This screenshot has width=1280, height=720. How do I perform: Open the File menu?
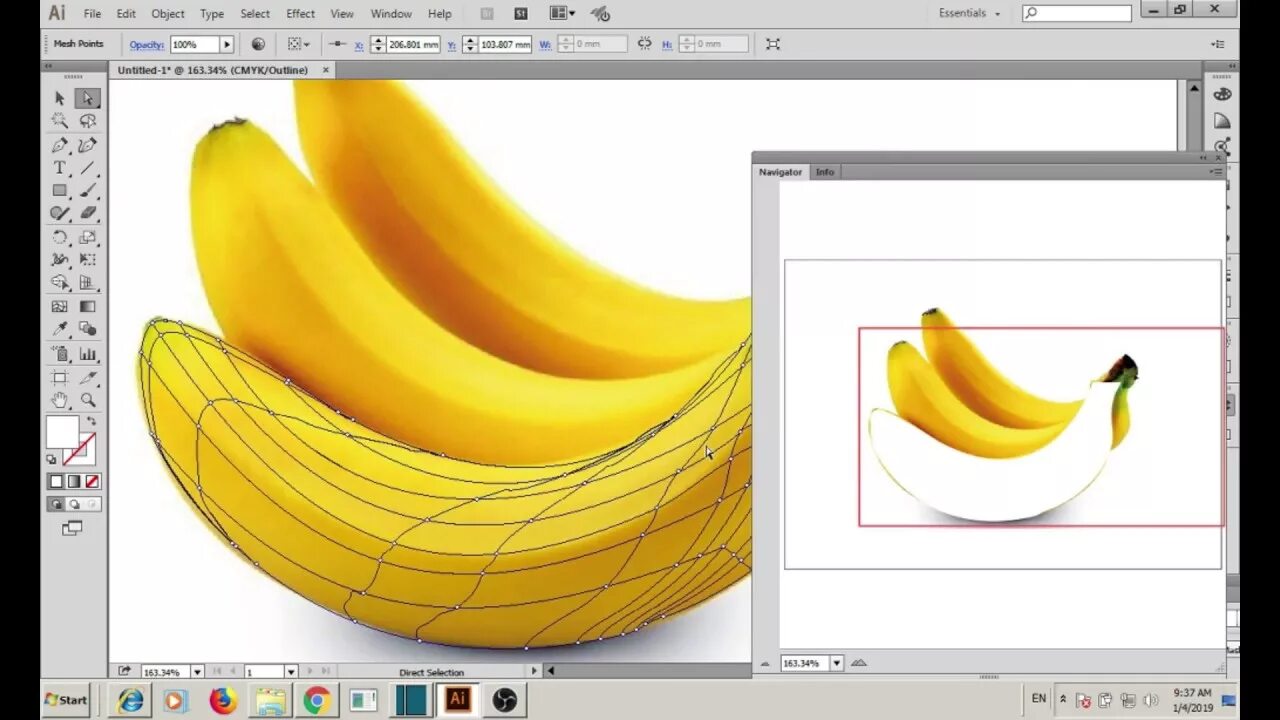coord(92,14)
